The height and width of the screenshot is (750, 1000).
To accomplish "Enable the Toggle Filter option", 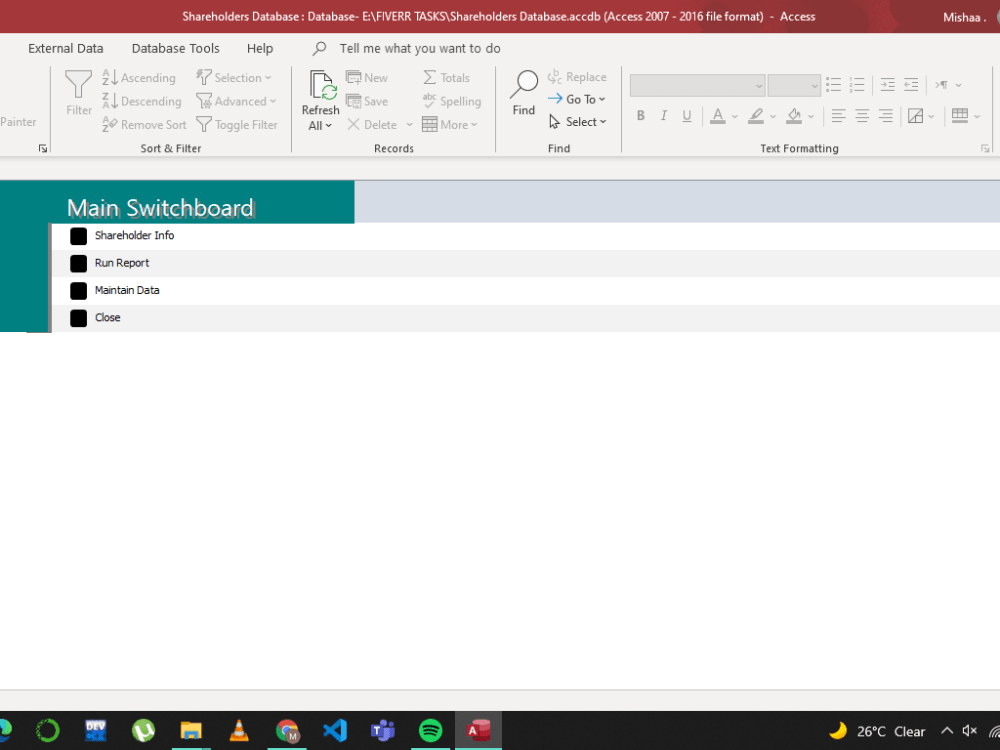I will (238, 124).
